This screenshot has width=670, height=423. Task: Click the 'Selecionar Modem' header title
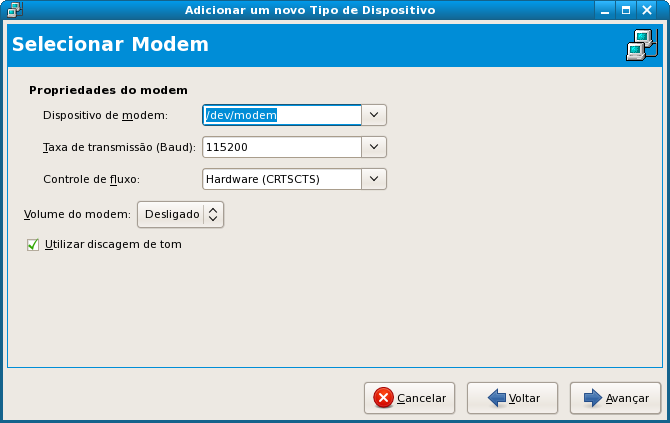point(110,44)
